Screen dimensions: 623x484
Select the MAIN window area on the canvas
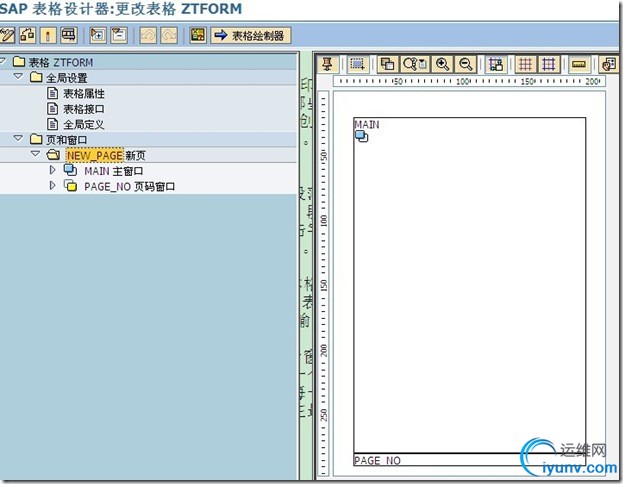coord(469,285)
